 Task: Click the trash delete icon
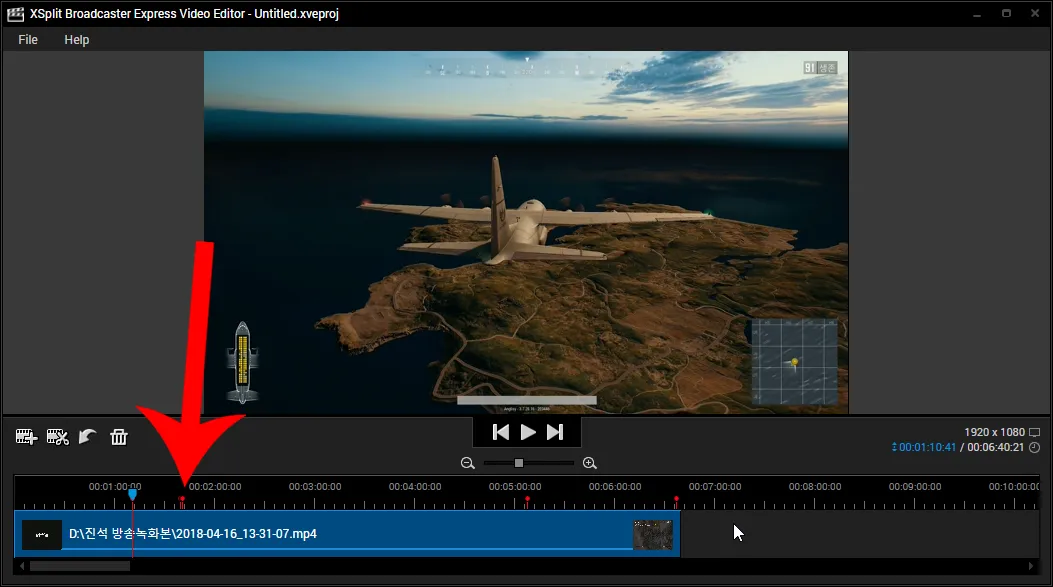point(119,437)
